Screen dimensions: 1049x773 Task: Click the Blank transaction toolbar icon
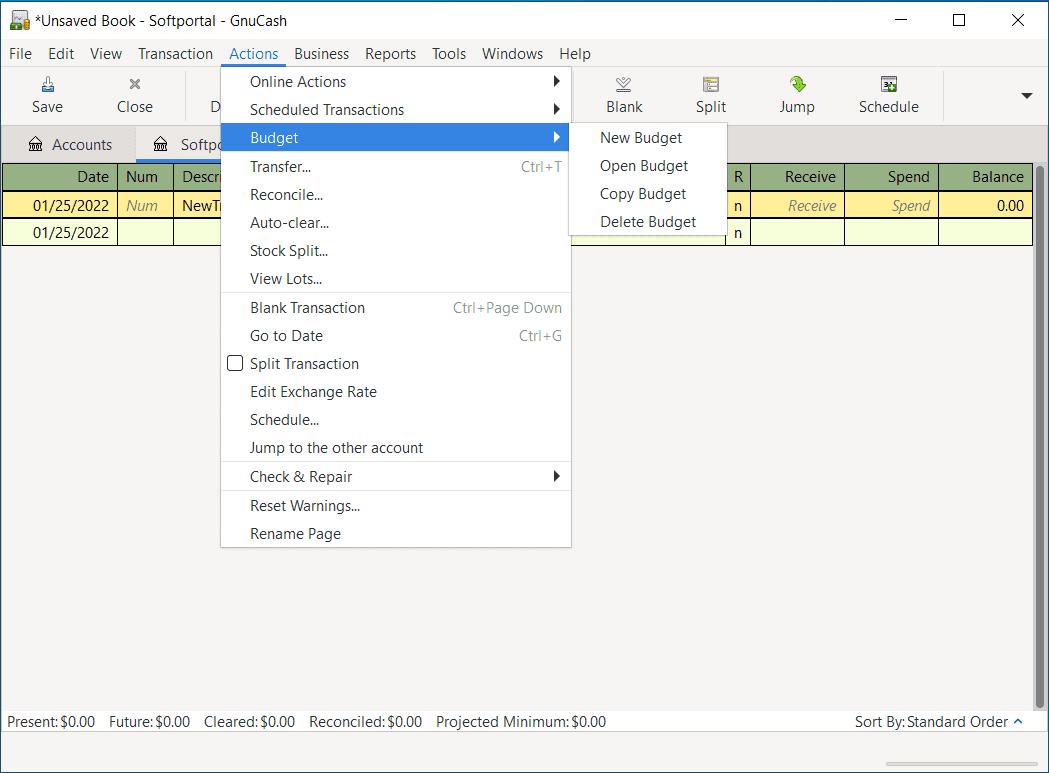tap(624, 84)
